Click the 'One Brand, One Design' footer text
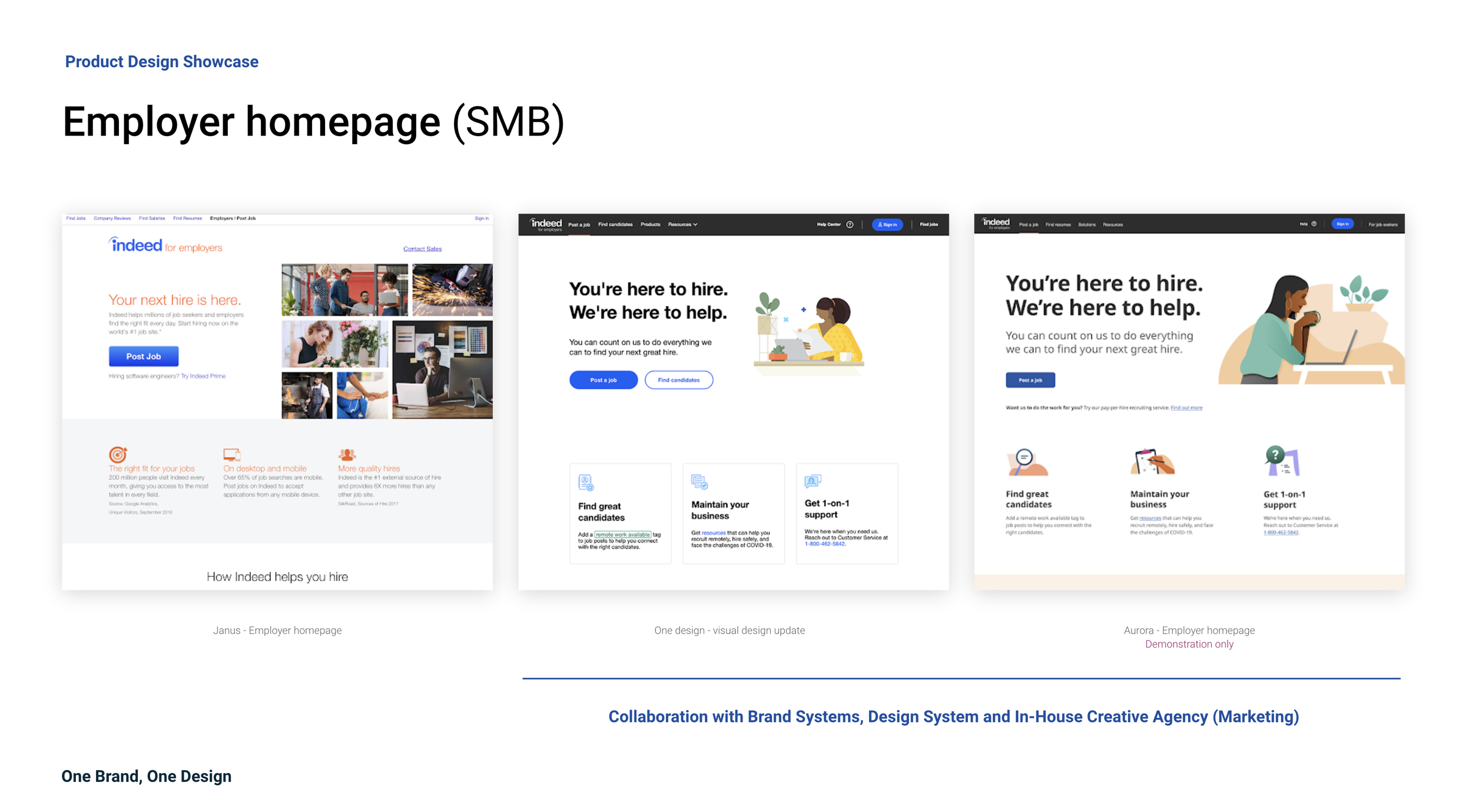The height and width of the screenshot is (812, 1472). 147,776
